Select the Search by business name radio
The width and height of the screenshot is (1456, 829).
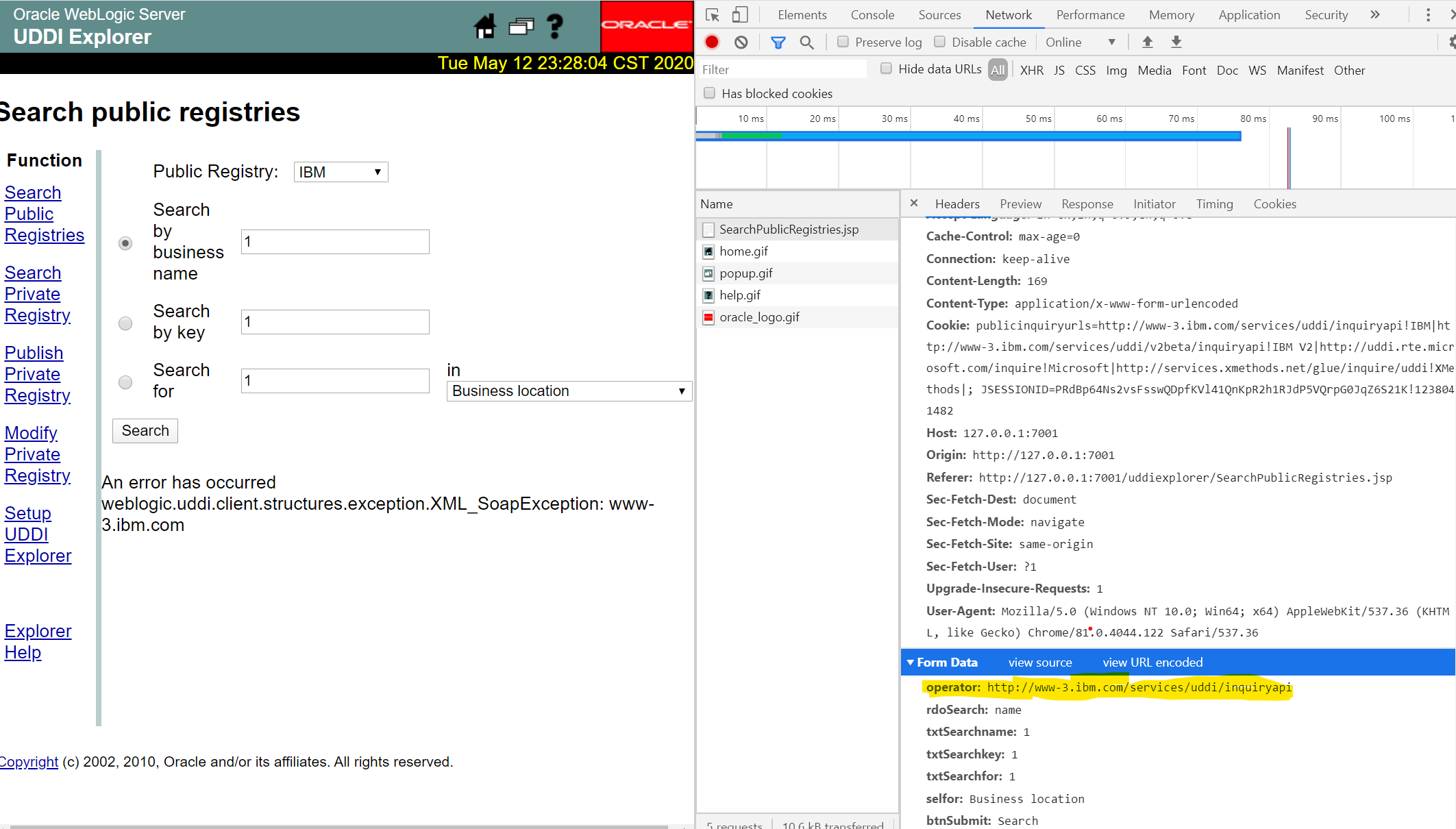point(125,243)
